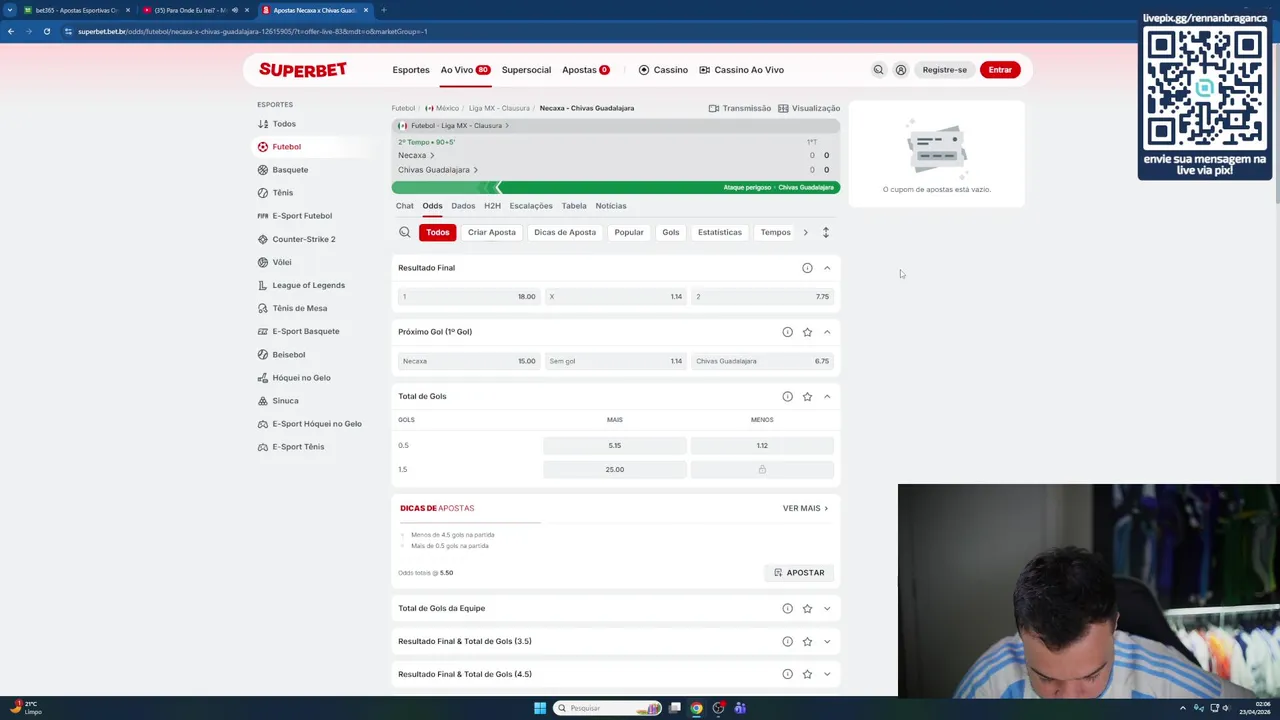Click the red Entrar button

click(x=1000, y=70)
